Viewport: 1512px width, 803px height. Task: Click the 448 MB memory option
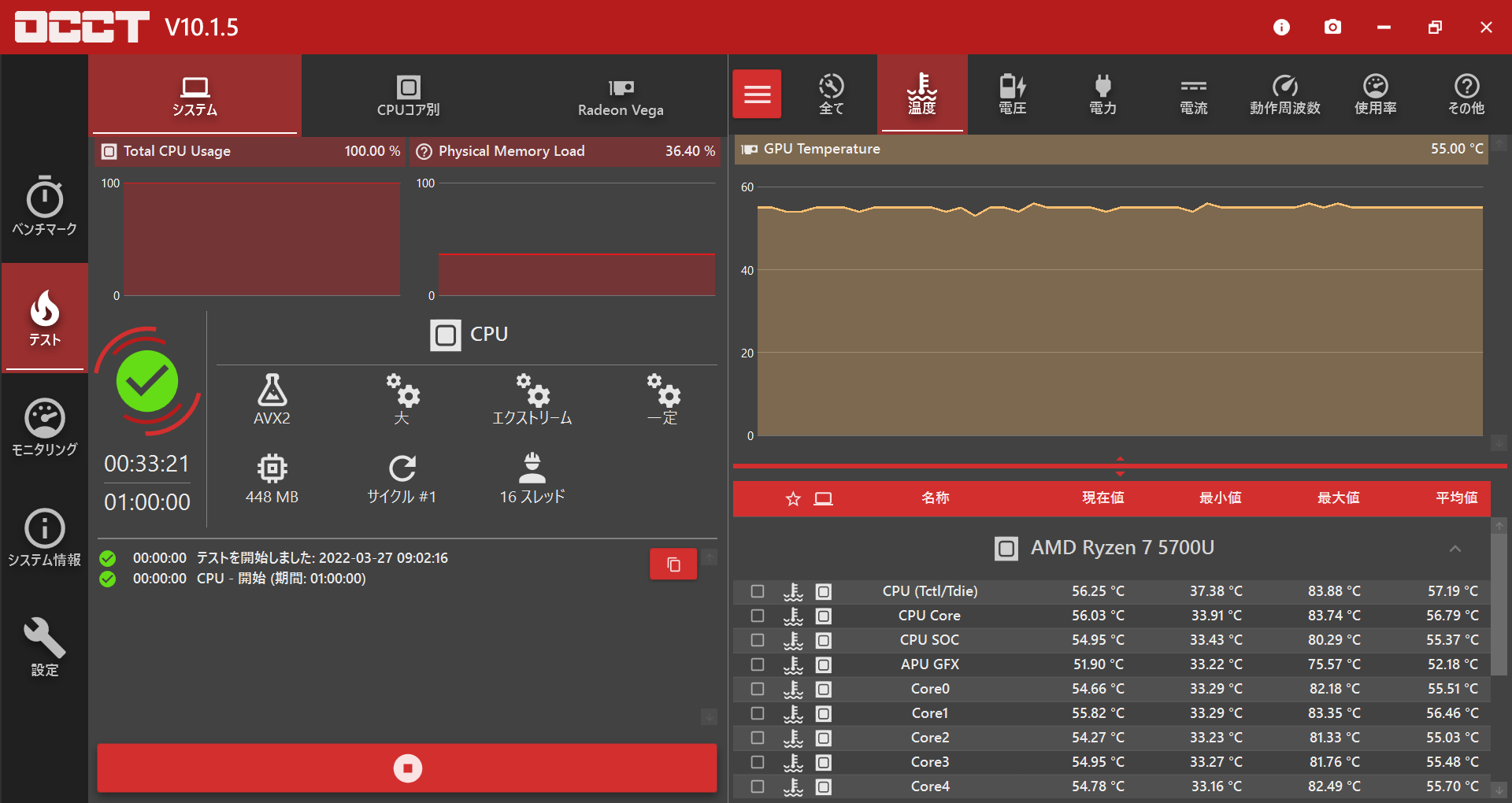point(272,479)
